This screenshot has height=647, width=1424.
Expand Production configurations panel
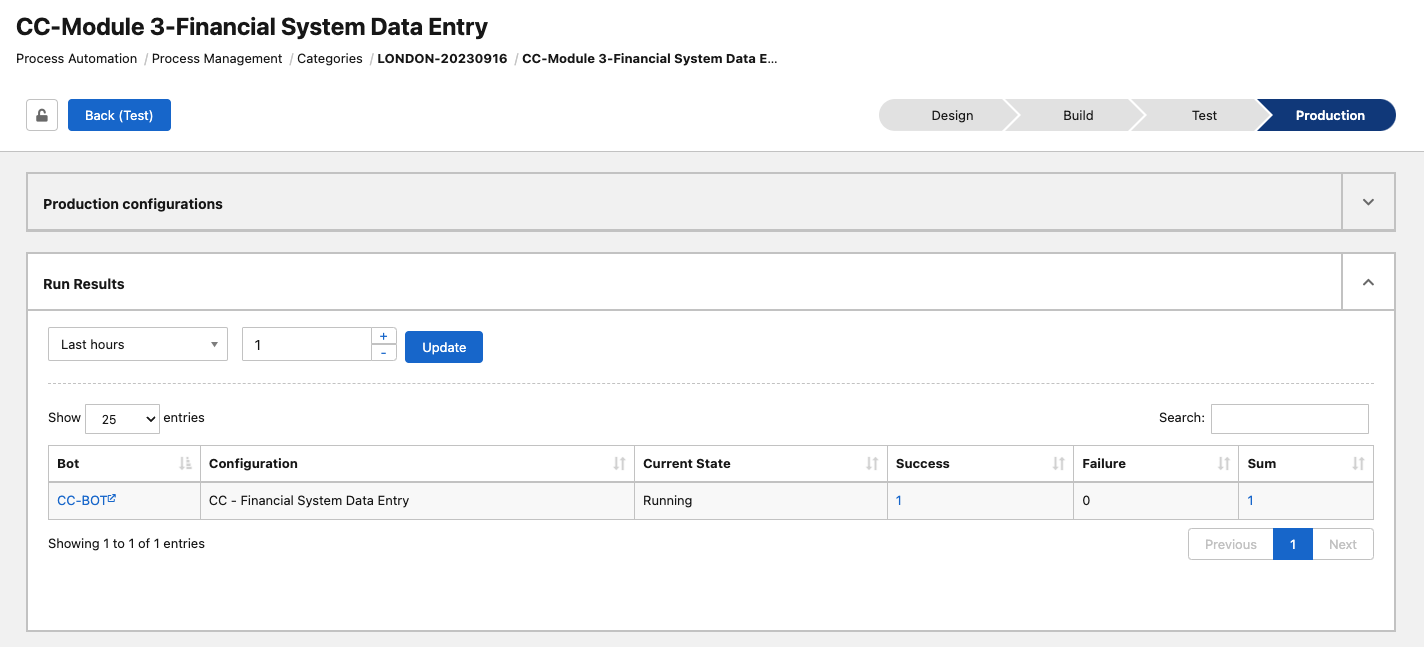(x=1368, y=202)
